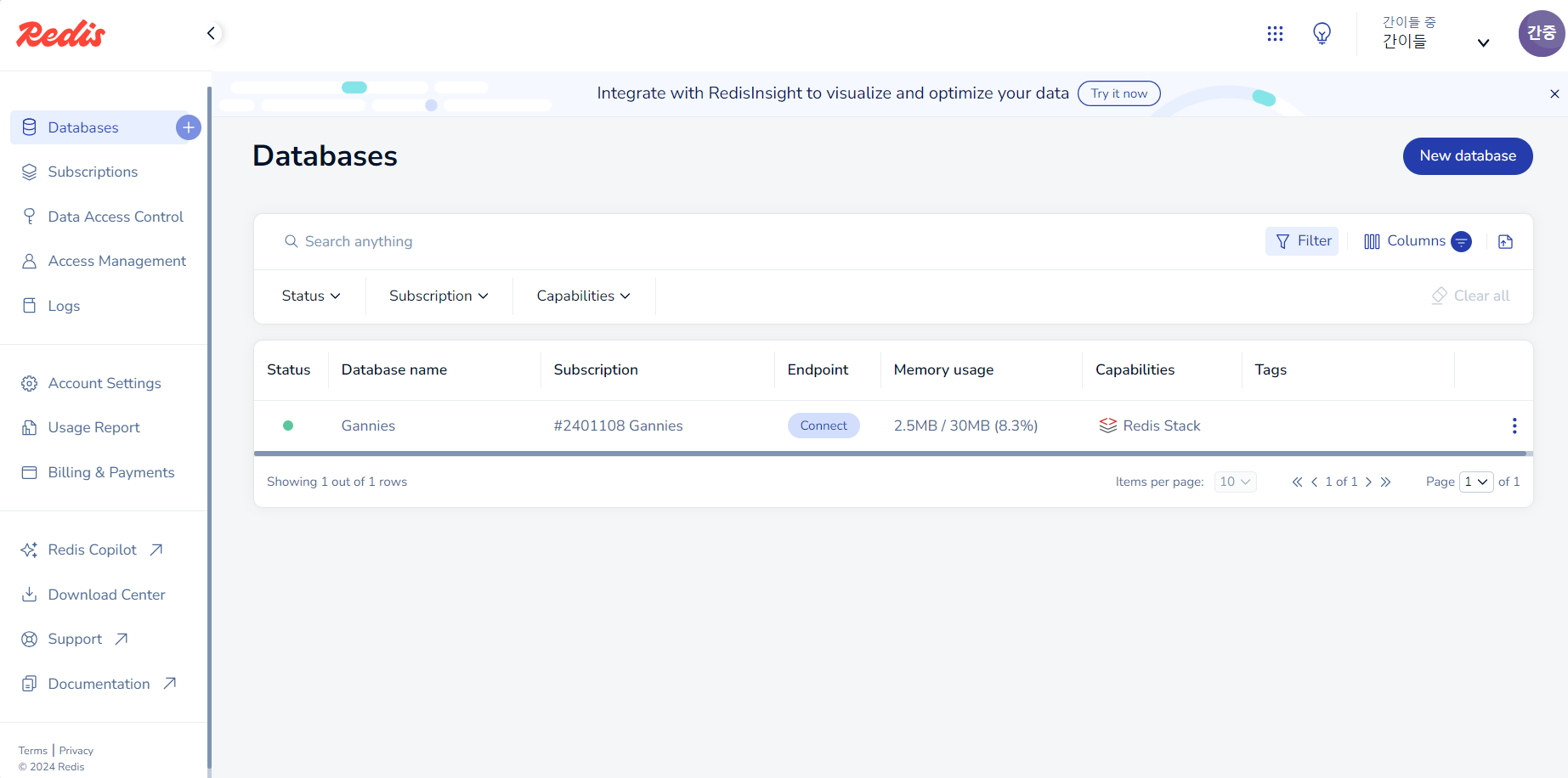
Task: Click the lightbulb tips icon
Action: point(1322,34)
